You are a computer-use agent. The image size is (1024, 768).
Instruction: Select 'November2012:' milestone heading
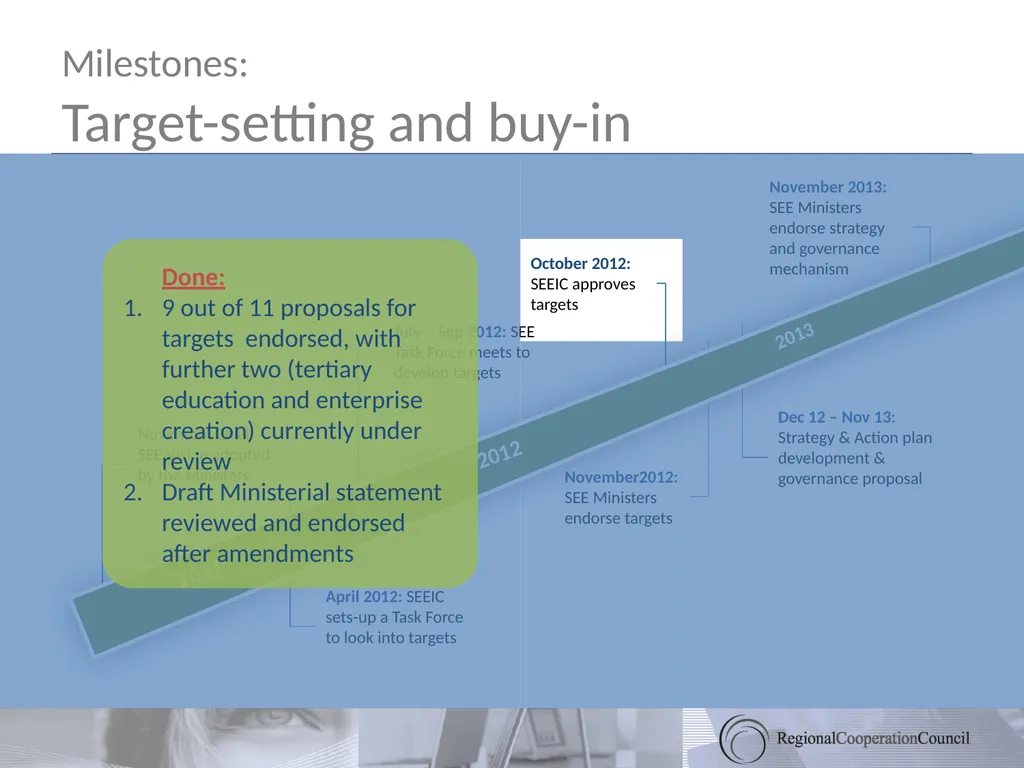pyautogui.click(x=620, y=477)
